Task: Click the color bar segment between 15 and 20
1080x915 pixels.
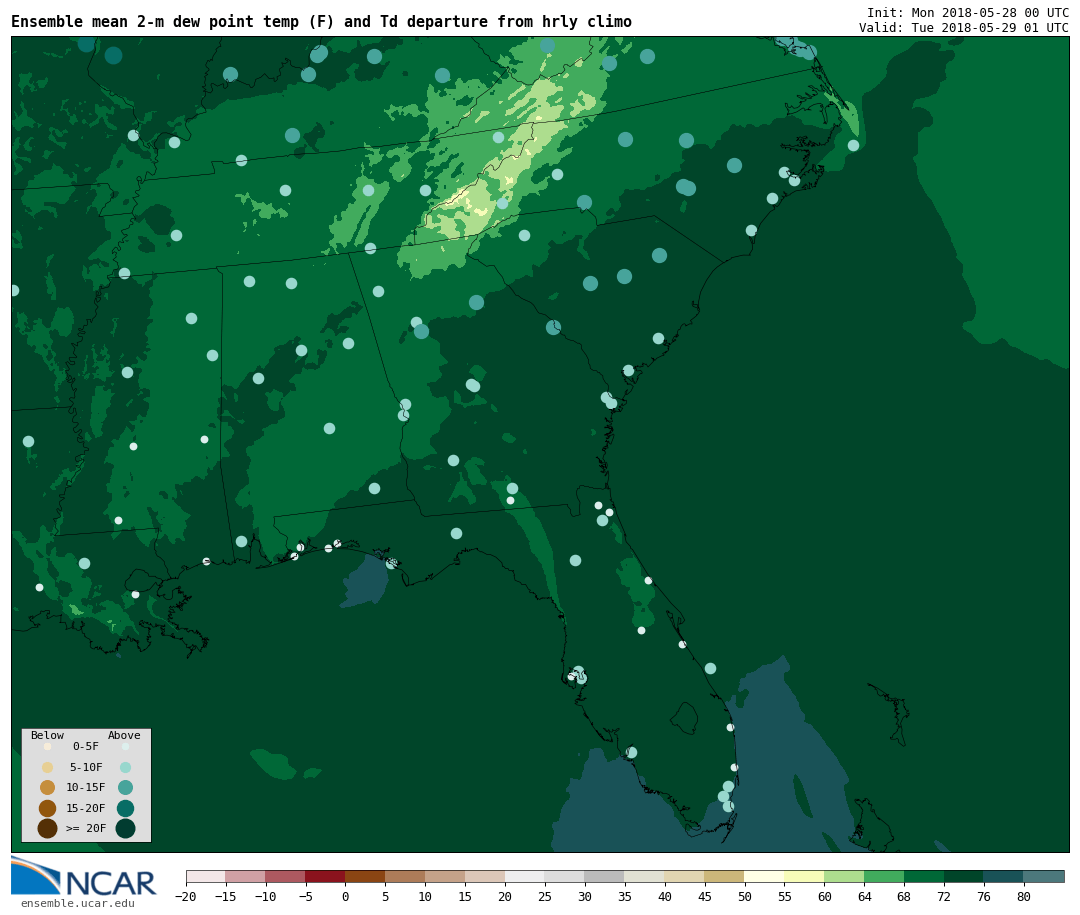Action: [x=485, y=876]
